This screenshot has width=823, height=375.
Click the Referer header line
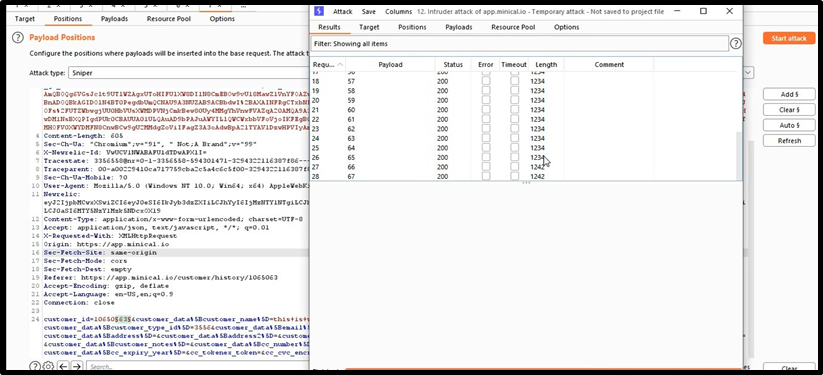pos(160,277)
